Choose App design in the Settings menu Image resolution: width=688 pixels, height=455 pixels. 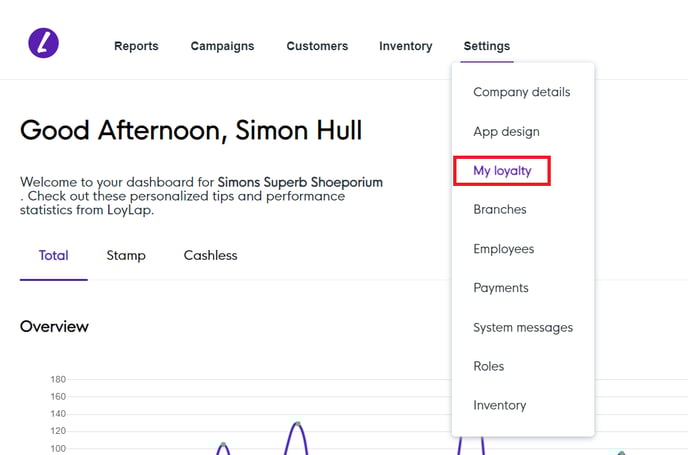click(x=506, y=131)
